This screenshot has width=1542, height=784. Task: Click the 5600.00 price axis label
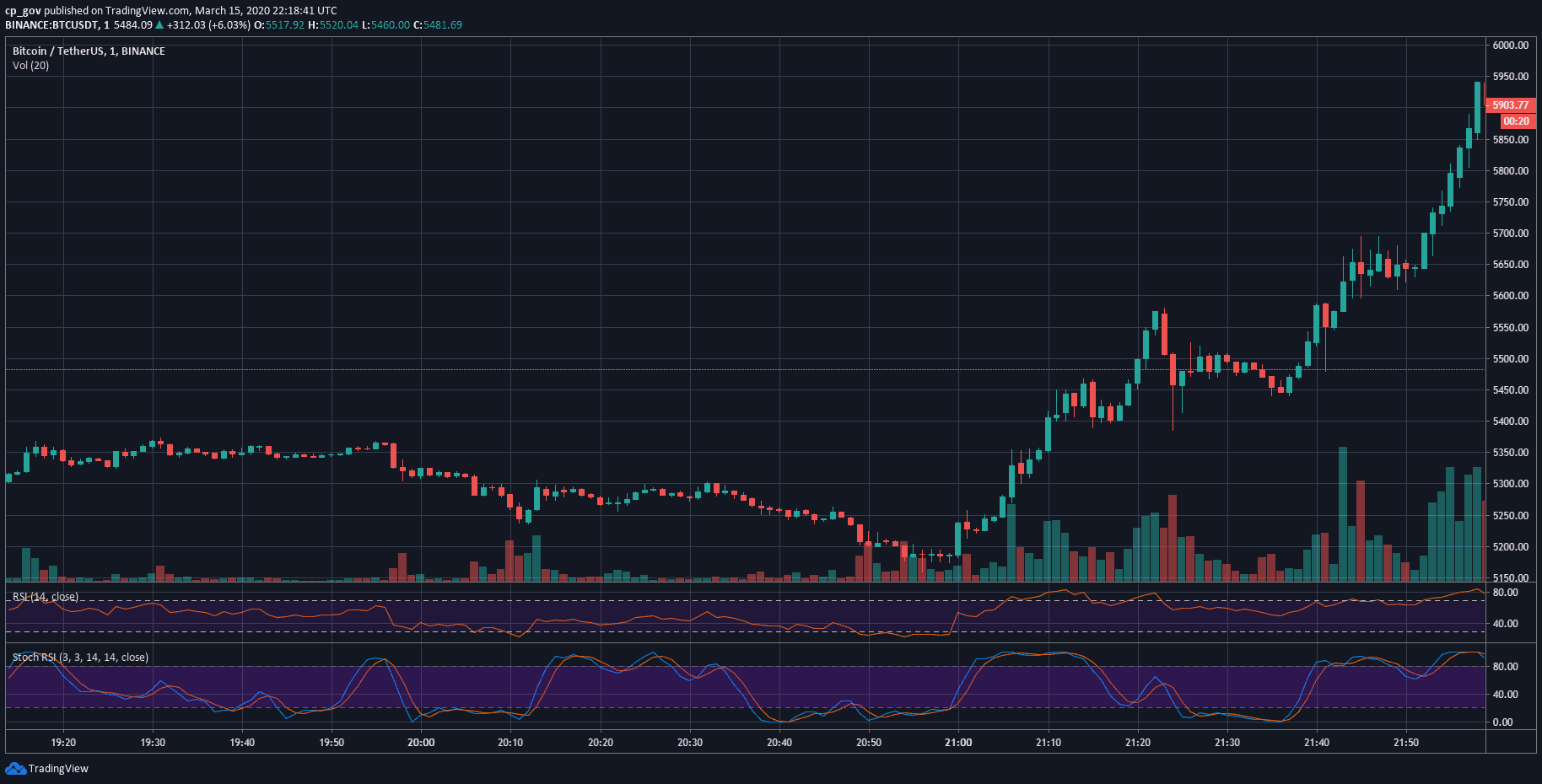pos(1510,296)
